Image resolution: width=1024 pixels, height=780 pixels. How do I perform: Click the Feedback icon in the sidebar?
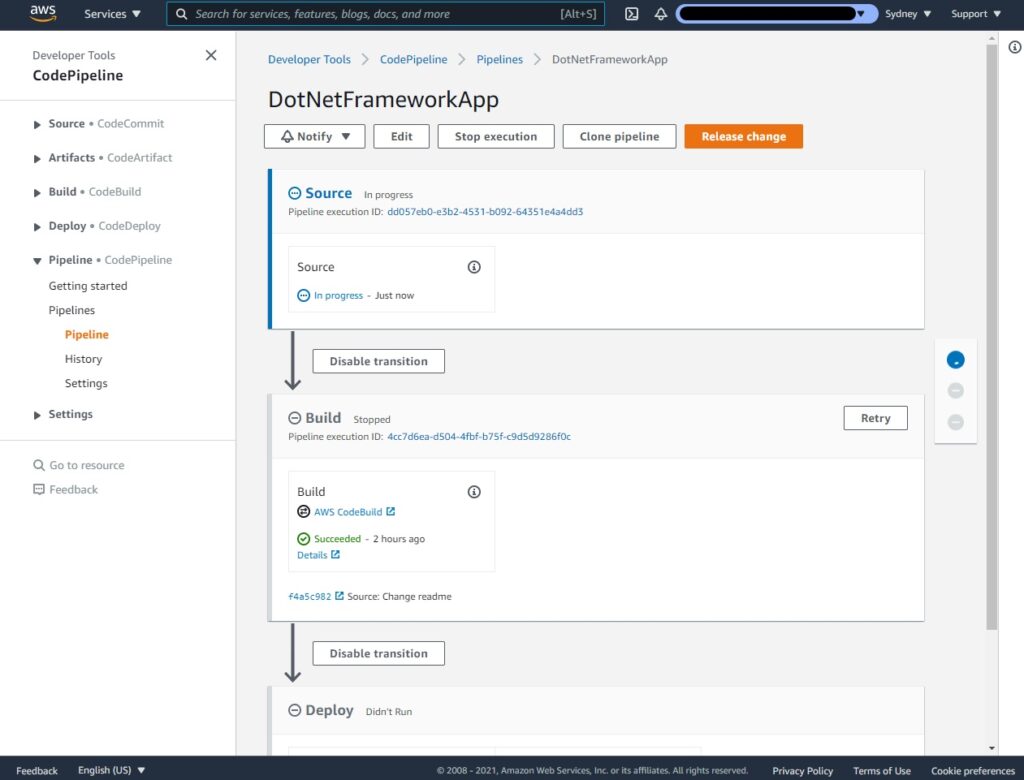coord(38,489)
